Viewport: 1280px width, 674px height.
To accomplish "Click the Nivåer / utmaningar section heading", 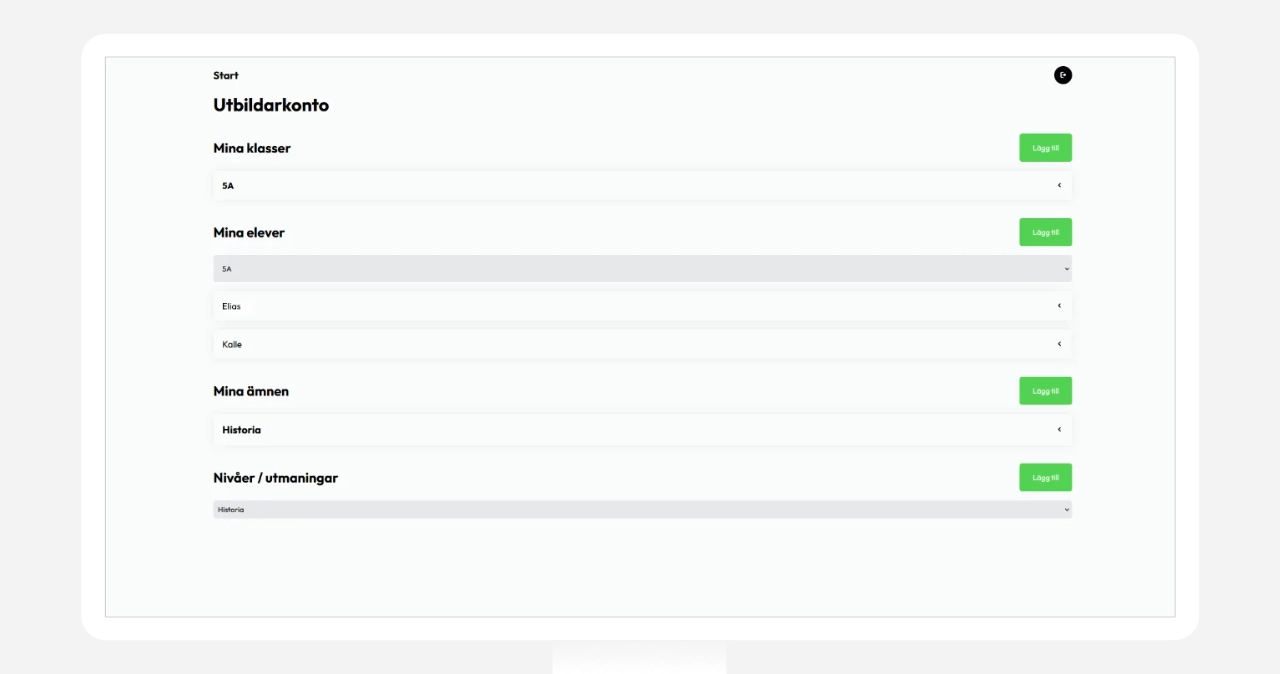I will click(x=275, y=478).
